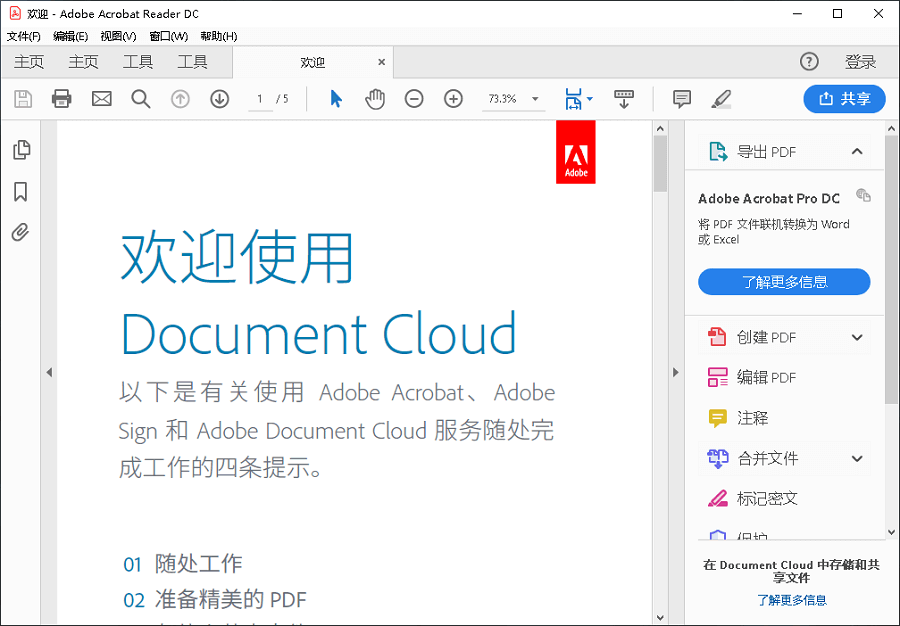Open the bookmarks panel
Screen dimensions: 900x626
pos(20,192)
